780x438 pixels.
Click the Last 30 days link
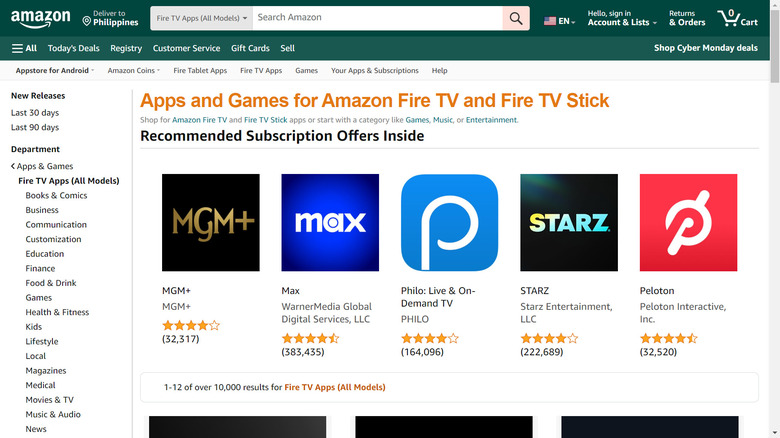(35, 113)
